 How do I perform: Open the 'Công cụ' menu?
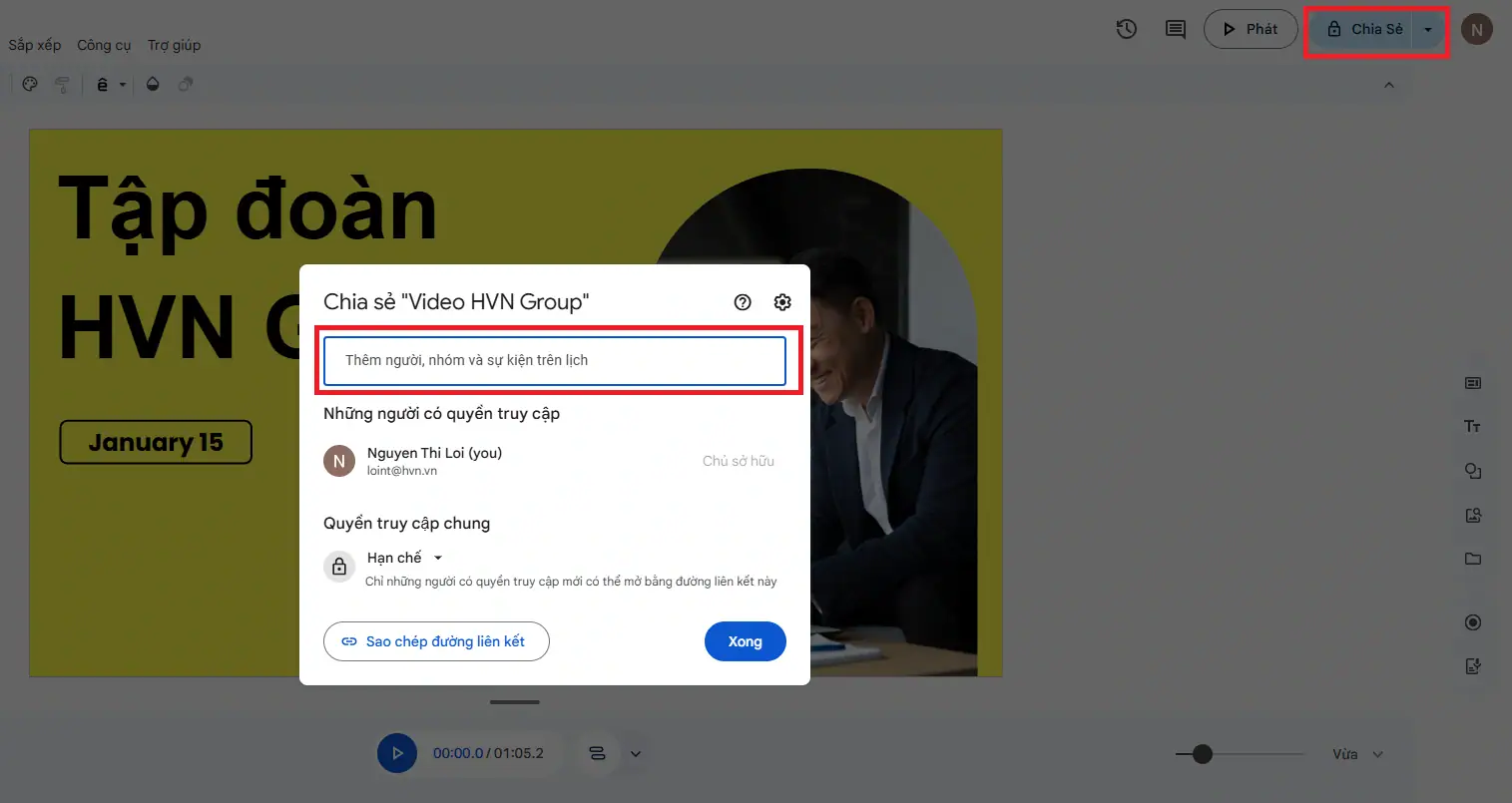(104, 45)
